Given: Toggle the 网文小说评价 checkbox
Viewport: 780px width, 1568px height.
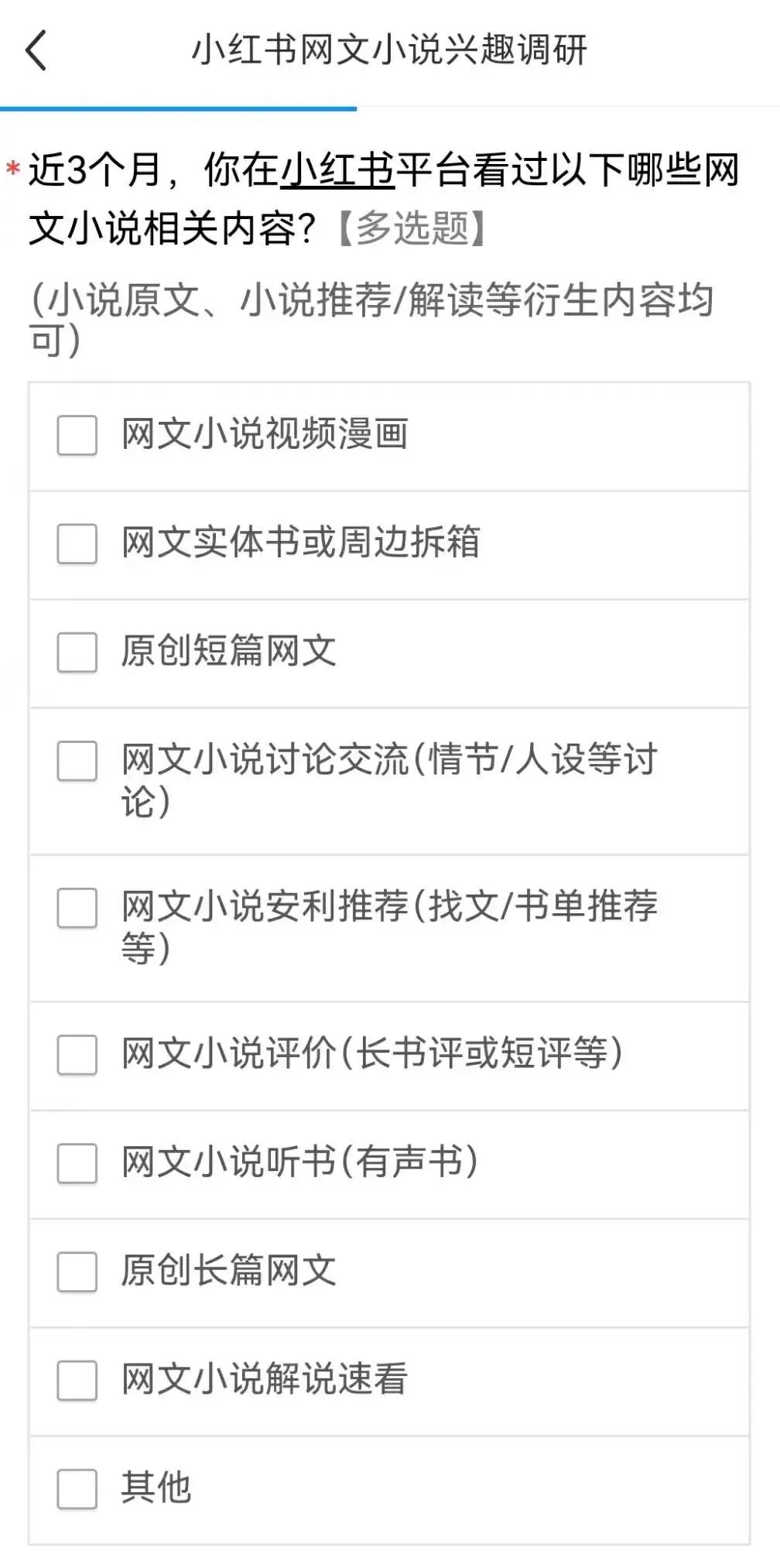Looking at the screenshot, I should pos(77,1054).
